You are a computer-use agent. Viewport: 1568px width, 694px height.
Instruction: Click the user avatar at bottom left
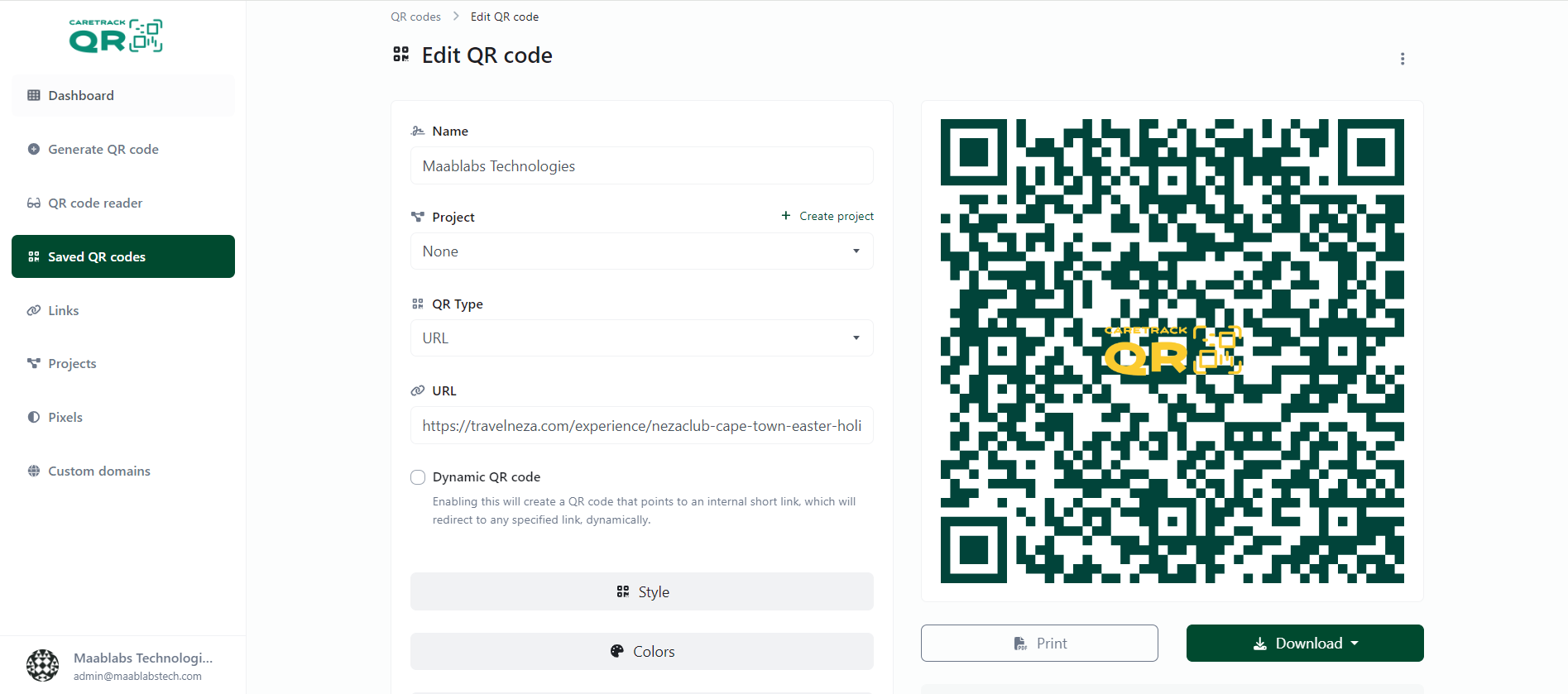click(42, 665)
